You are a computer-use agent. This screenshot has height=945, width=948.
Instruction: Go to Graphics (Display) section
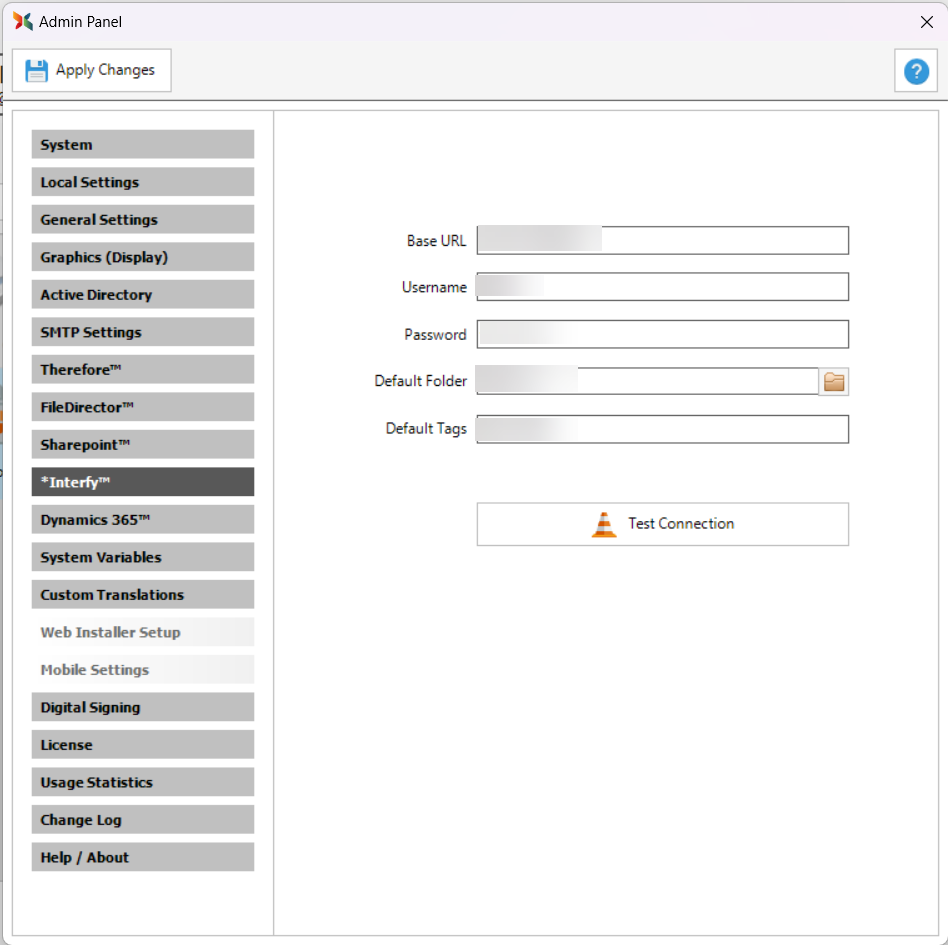click(x=142, y=257)
